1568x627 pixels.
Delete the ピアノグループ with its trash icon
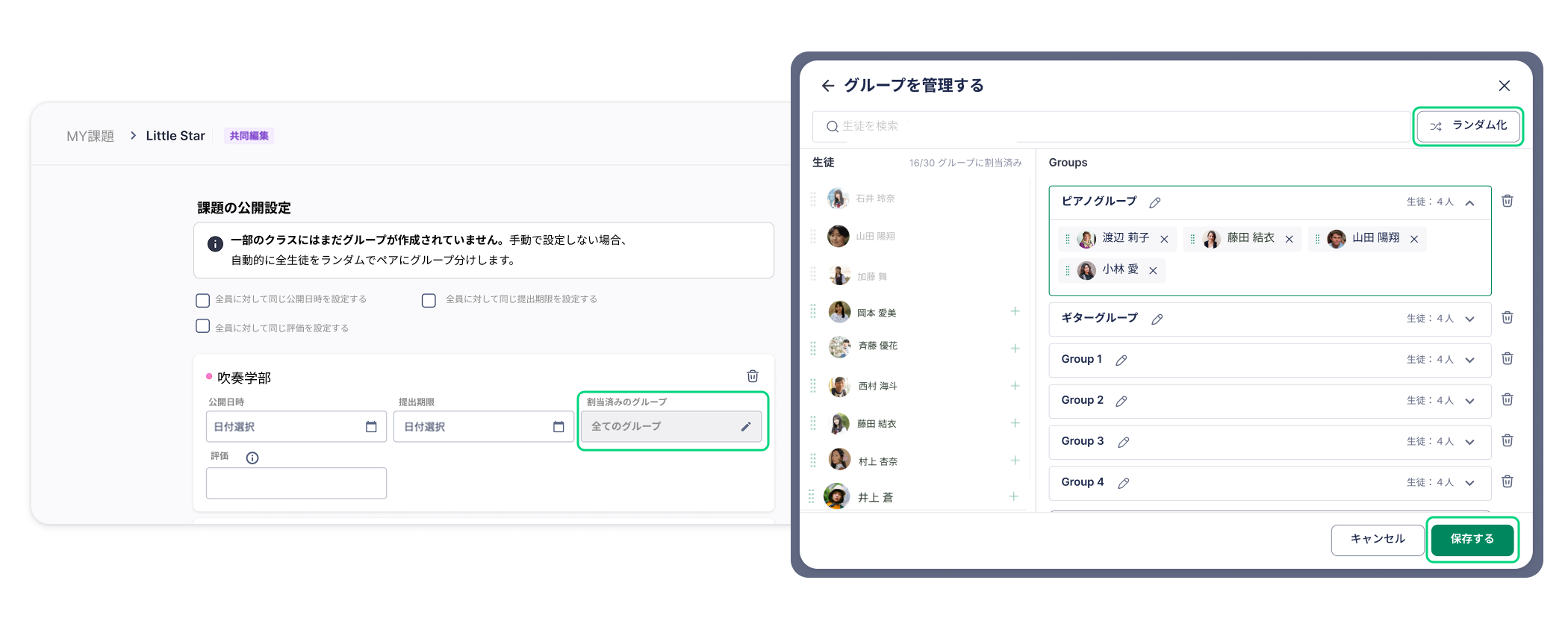pos(1507,201)
